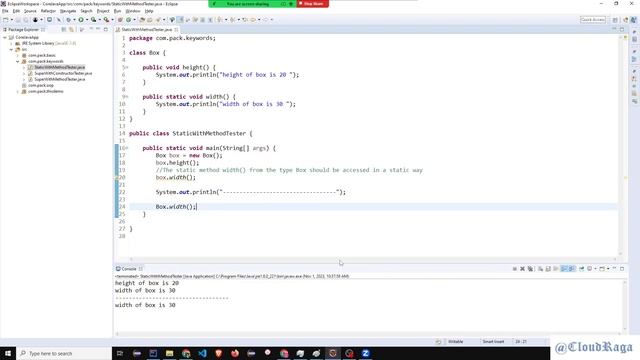
Task: Select the com.pack.oop package
Action: point(40,85)
